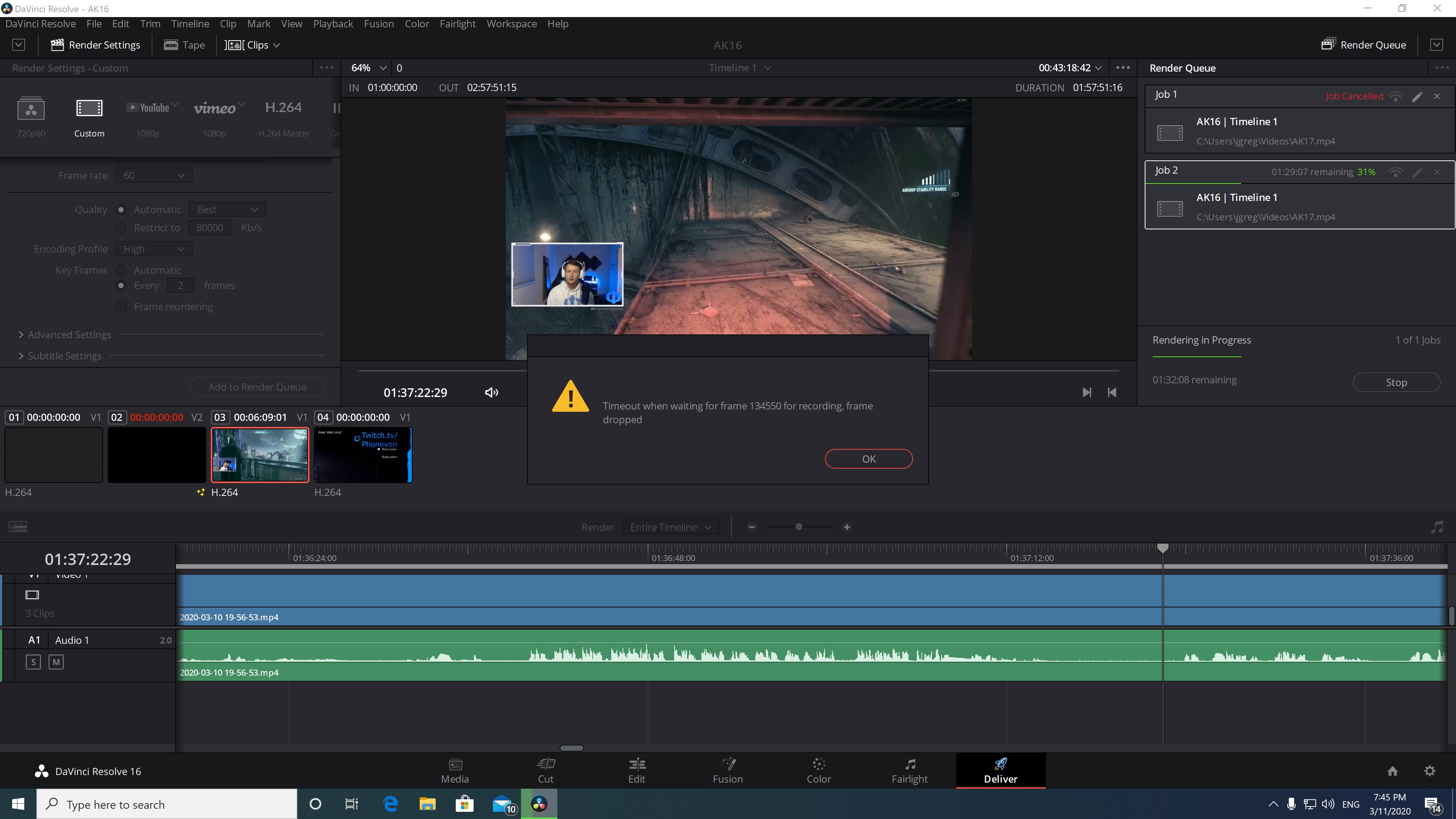Select Restrict to bitrate radio button
Viewport: 1456px width, 819px height.
coord(121,228)
